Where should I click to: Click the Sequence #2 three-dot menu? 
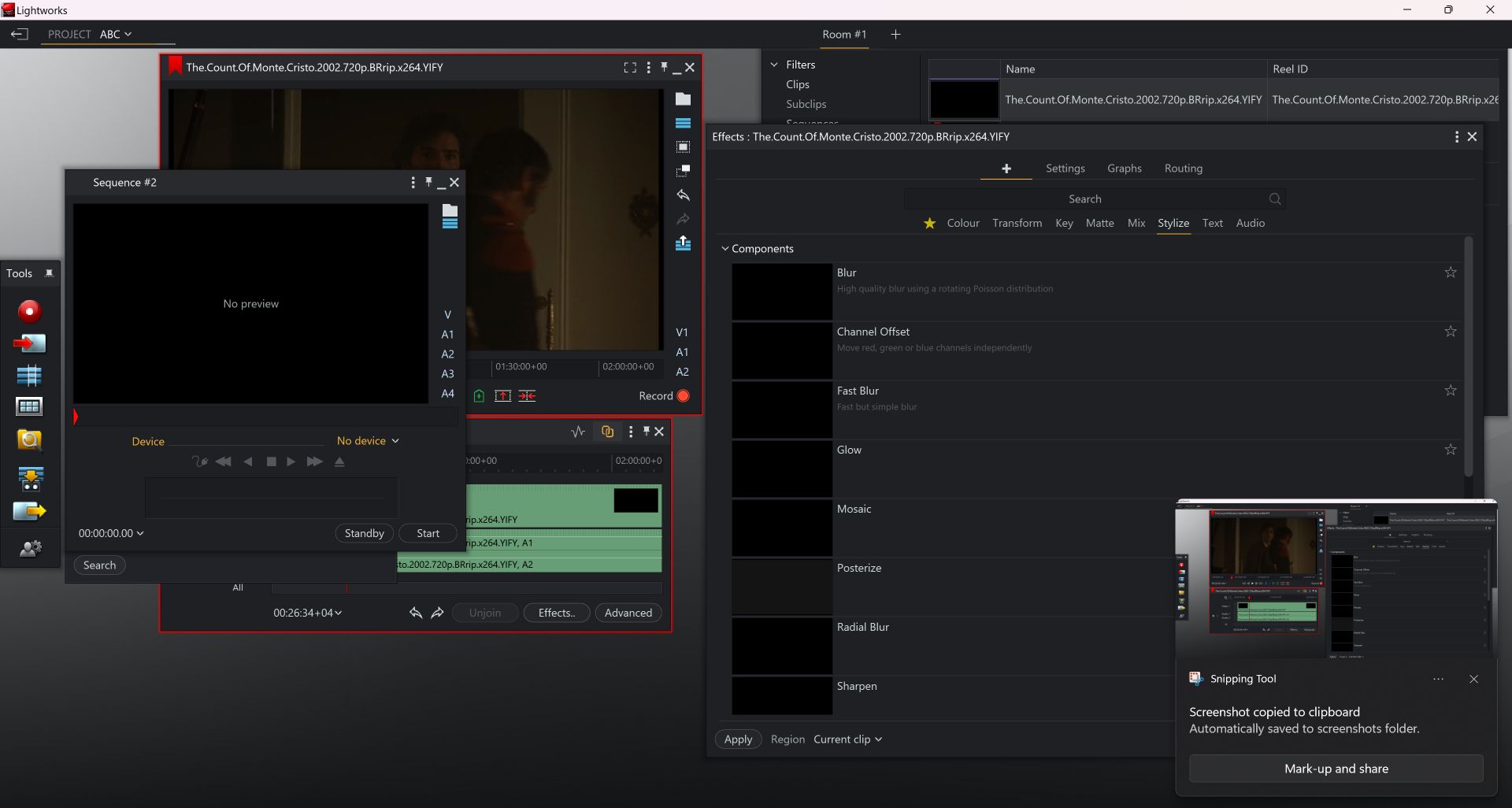(x=413, y=183)
